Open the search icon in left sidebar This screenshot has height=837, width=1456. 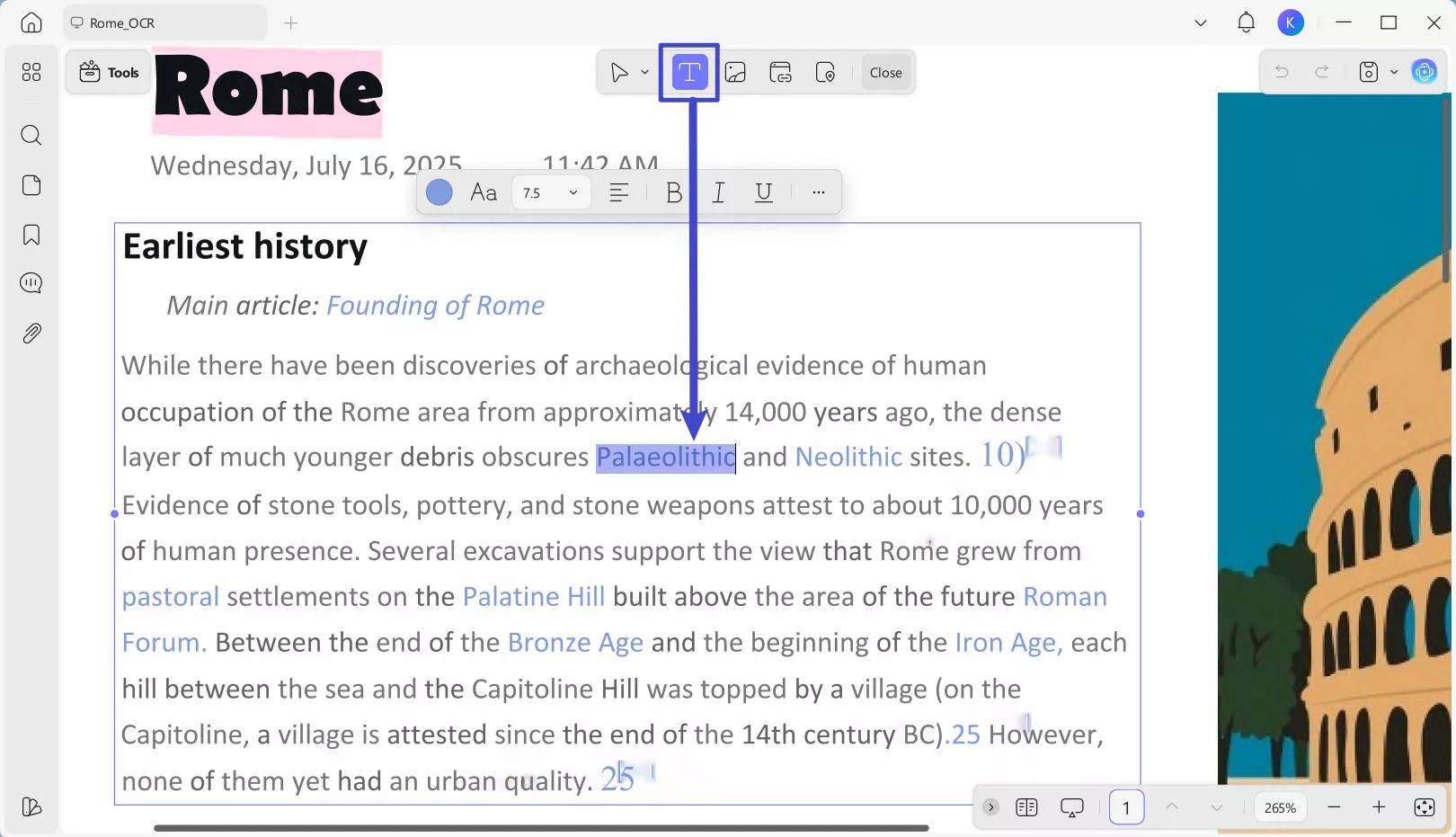pos(31,136)
